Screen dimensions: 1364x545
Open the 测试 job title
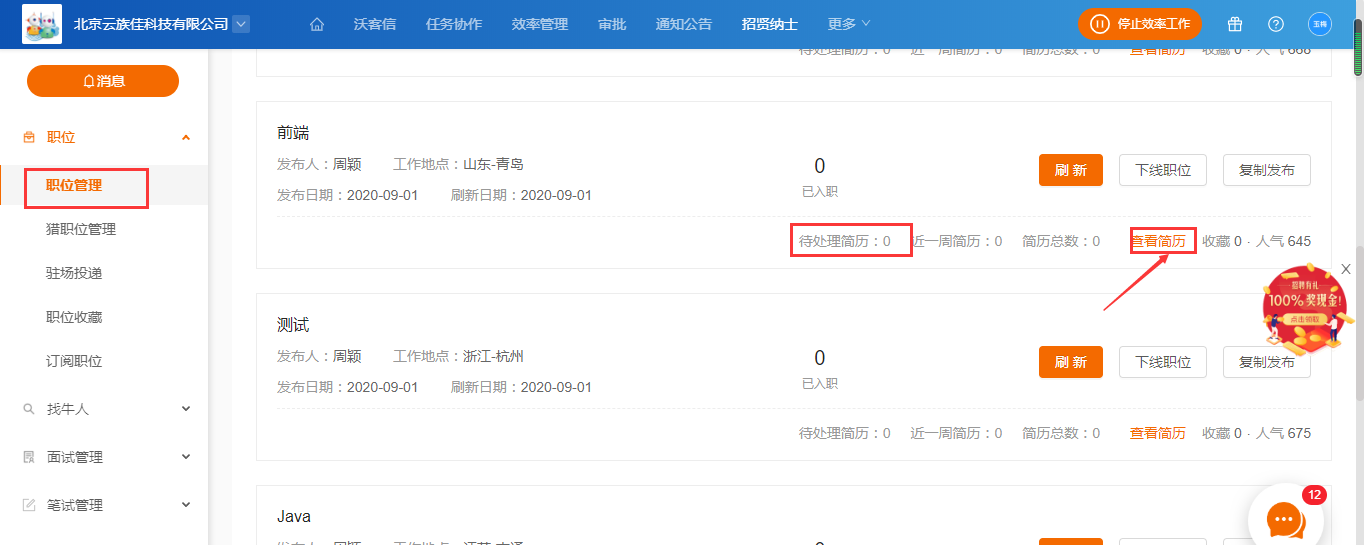tap(293, 325)
